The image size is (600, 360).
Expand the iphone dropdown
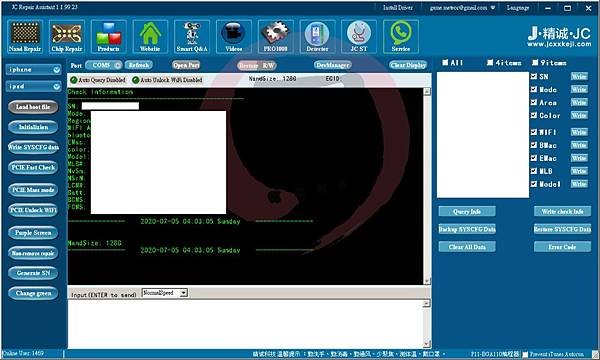click(57, 70)
